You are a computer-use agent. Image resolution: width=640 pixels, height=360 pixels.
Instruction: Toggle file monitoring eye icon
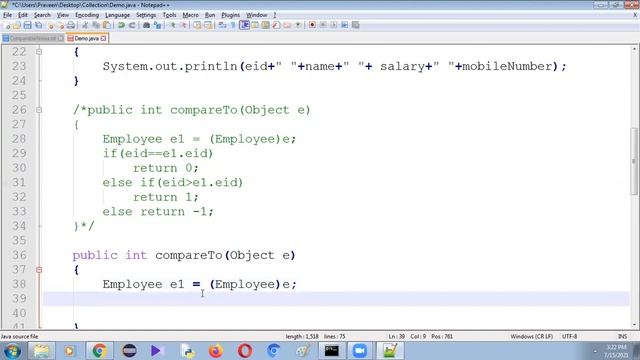[x=298, y=25]
